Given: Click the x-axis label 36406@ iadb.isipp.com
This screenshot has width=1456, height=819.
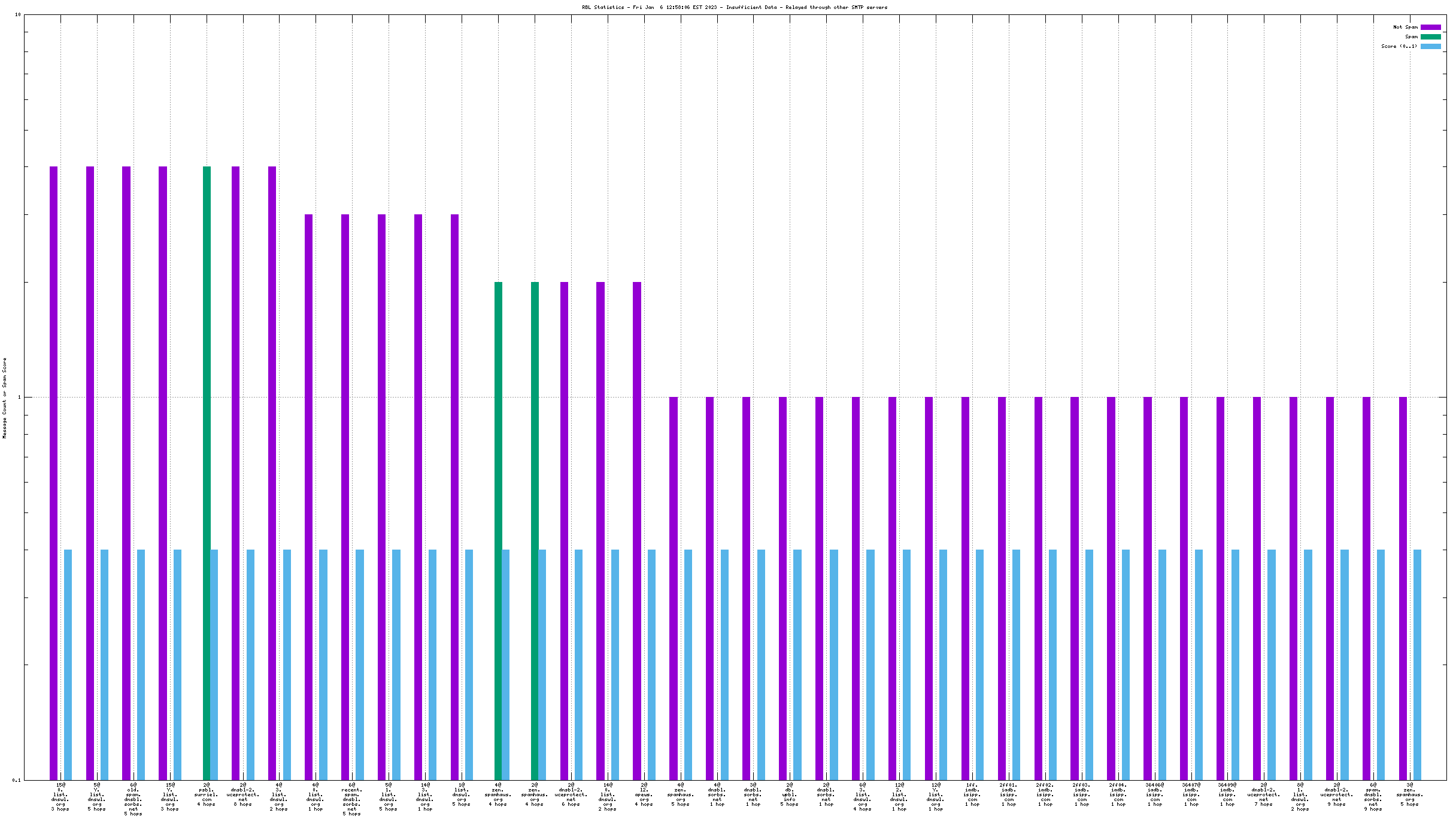Looking at the screenshot, I should pos(1155,794).
